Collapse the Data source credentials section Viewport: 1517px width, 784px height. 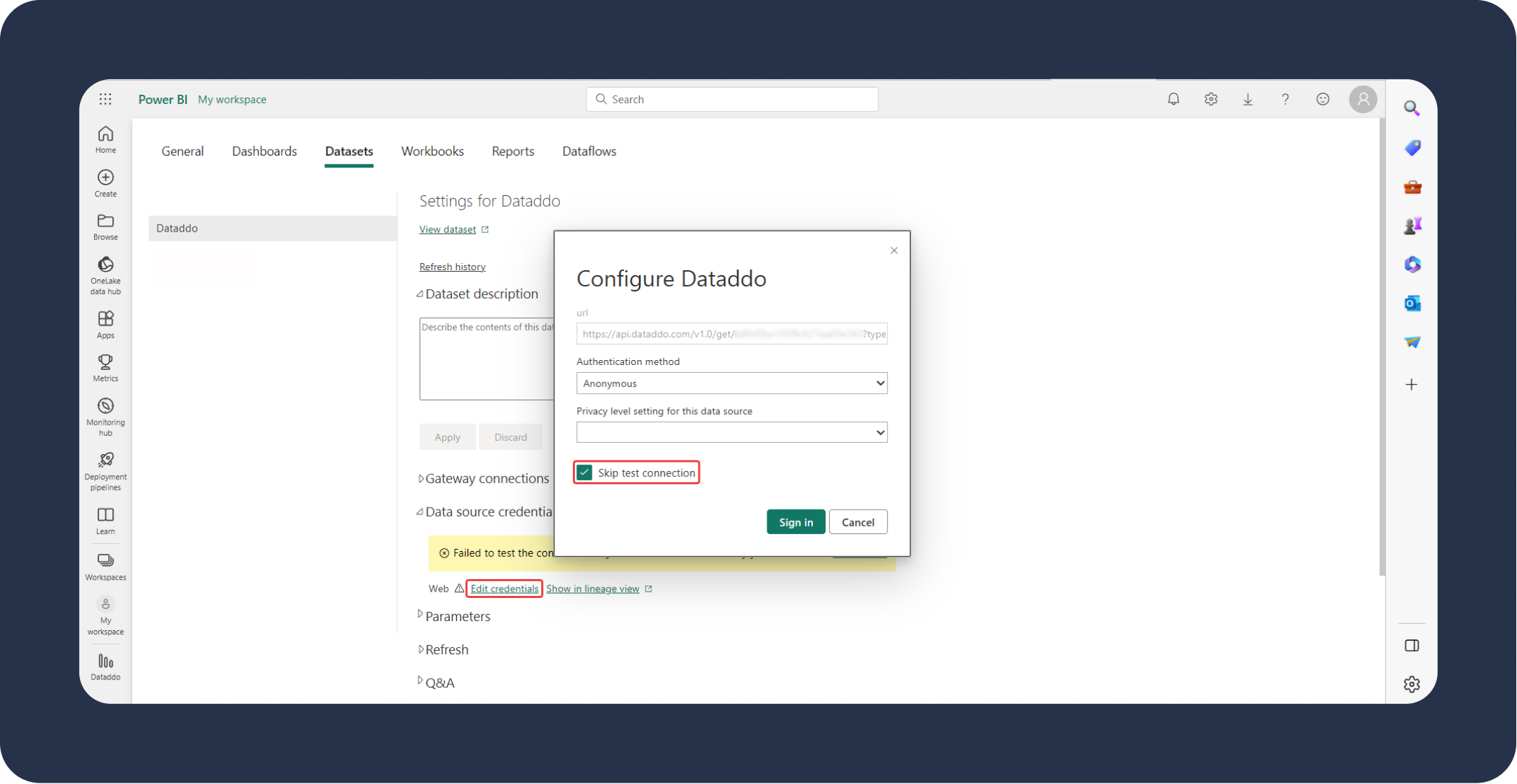[x=420, y=512]
